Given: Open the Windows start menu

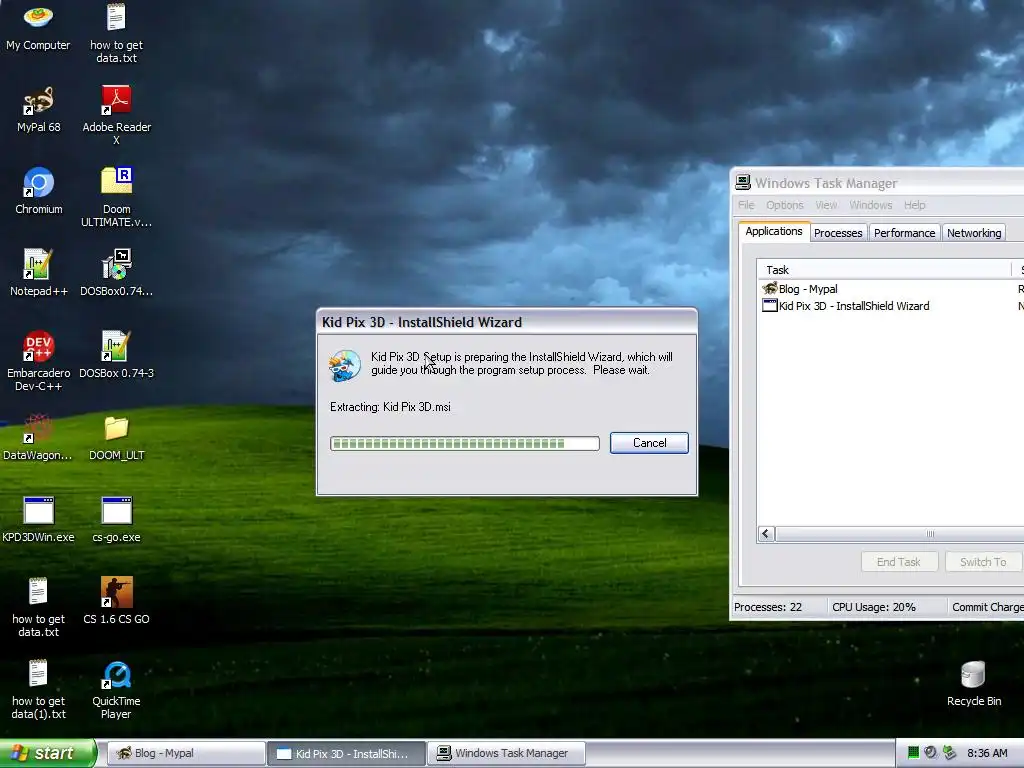Looking at the screenshot, I should (x=48, y=753).
